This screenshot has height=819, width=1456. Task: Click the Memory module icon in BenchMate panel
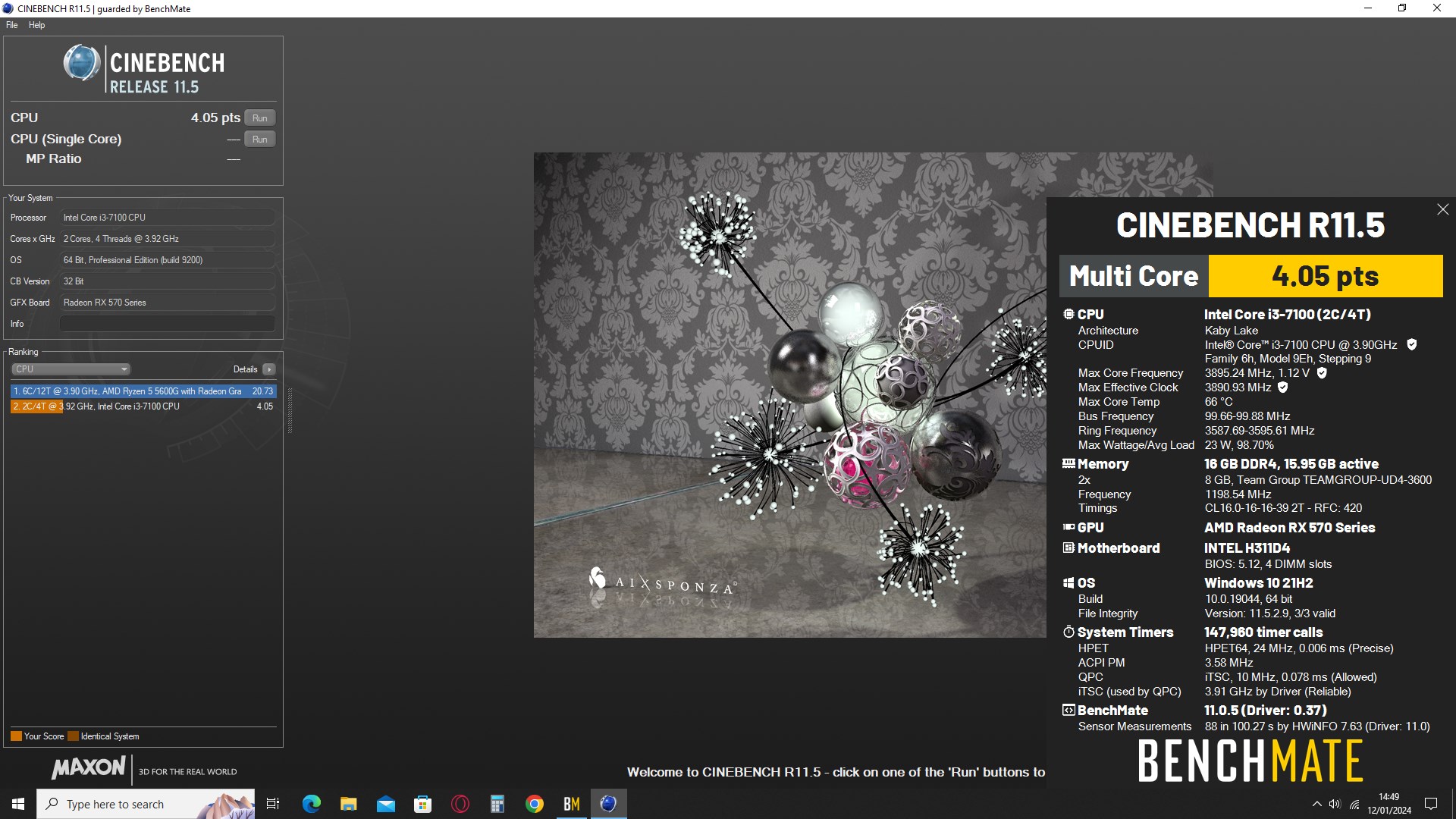coord(1068,463)
